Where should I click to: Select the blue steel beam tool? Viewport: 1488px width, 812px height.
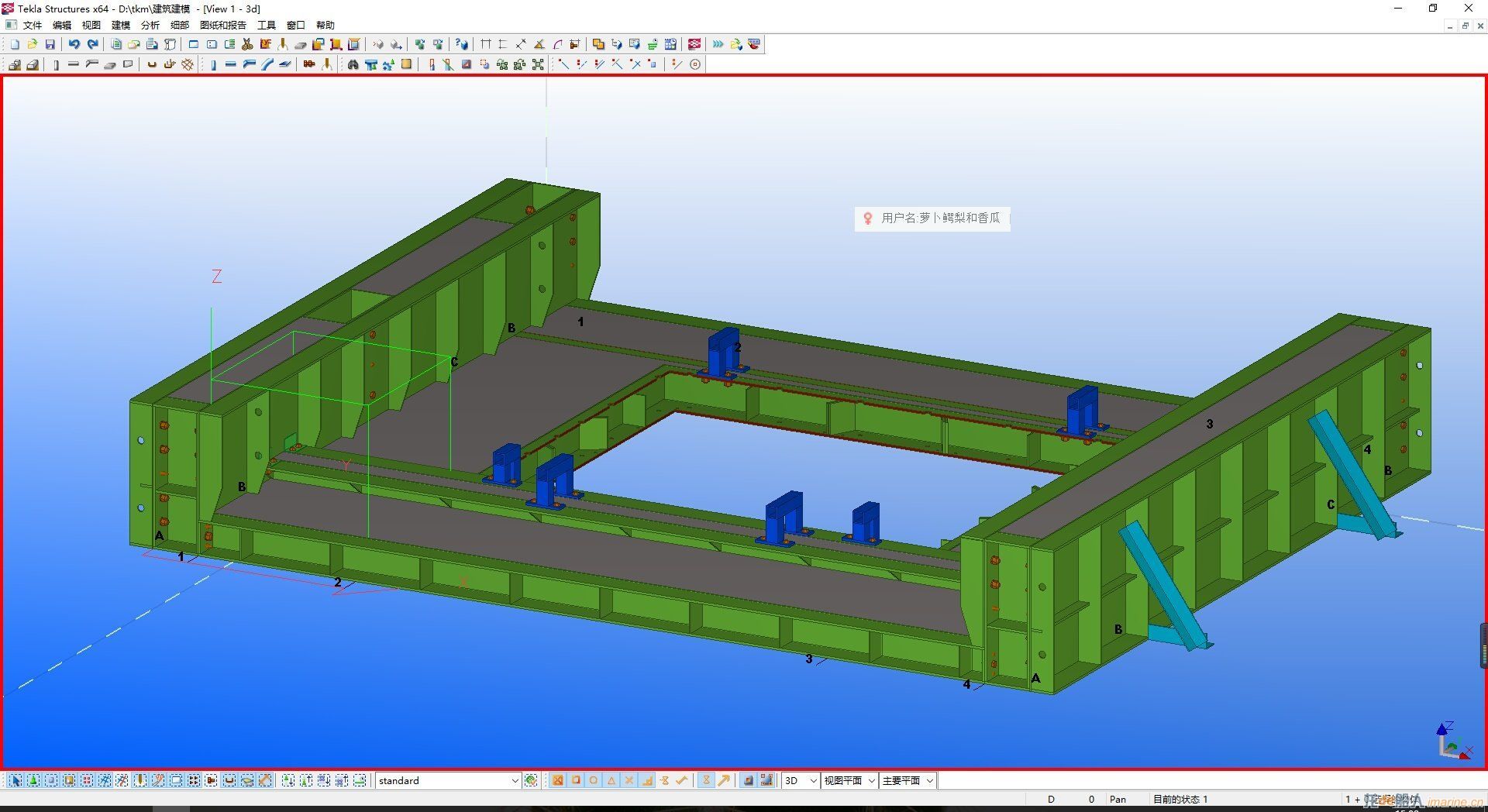(230, 64)
